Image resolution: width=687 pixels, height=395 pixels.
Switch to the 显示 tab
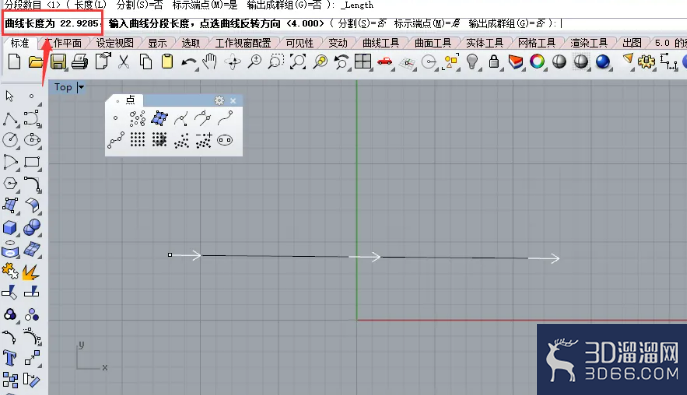tap(157, 42)
